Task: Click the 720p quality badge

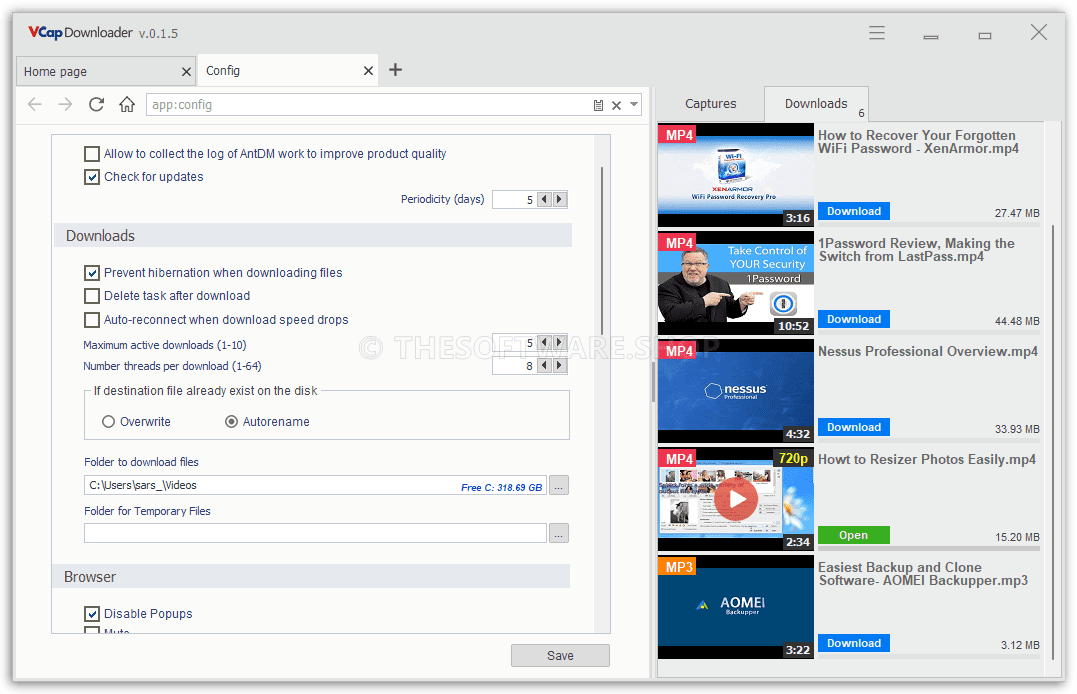Action: (793, 458)
